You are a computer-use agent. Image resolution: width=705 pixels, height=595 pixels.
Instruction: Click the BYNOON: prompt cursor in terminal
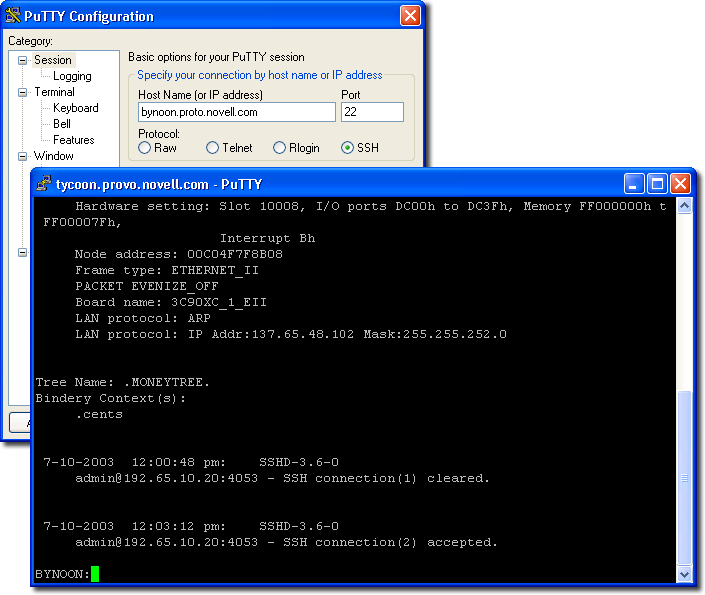point(95,574)
